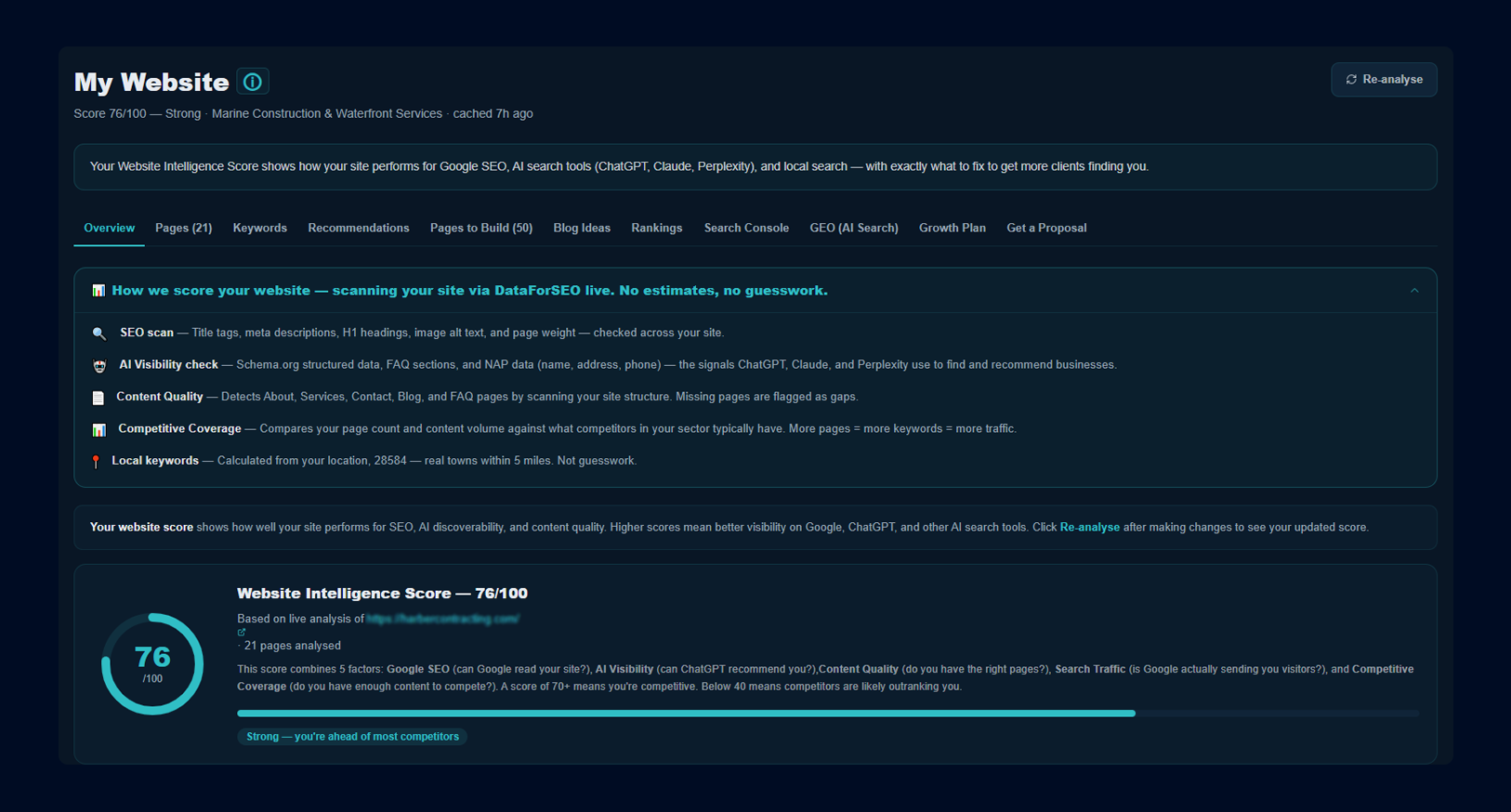Click the Website Intelligence Score — 76/100 heading
Screen dimensions: 1511x812
pos(382,594)
